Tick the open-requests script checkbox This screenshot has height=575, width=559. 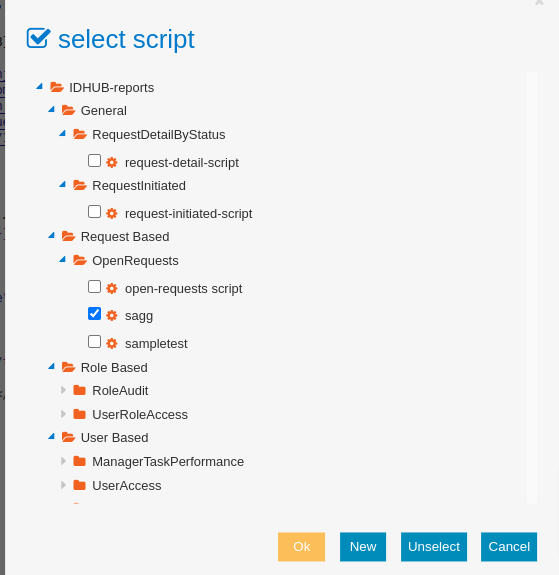(94, 287)
